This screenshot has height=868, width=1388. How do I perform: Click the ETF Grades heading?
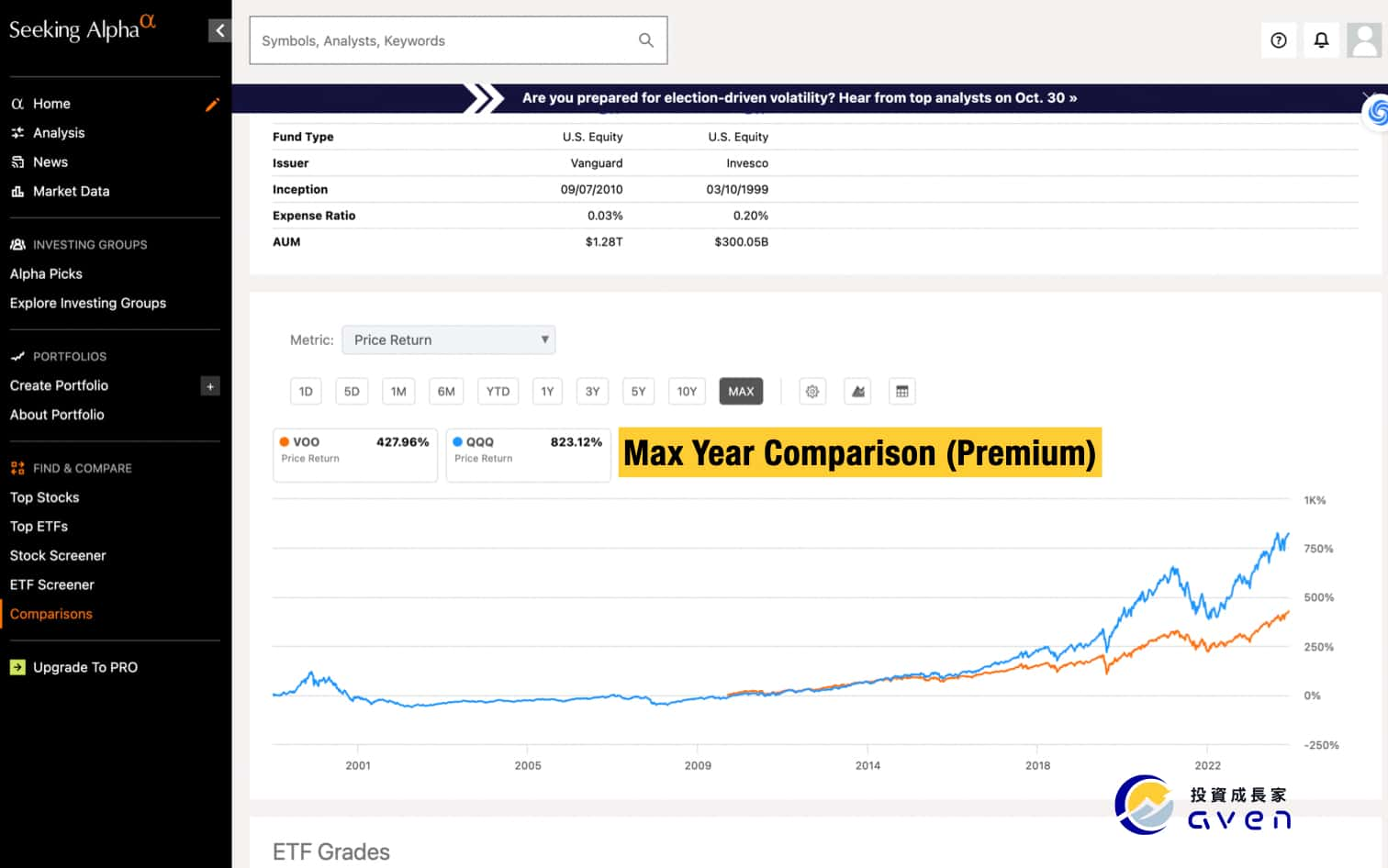pos(331,852)
